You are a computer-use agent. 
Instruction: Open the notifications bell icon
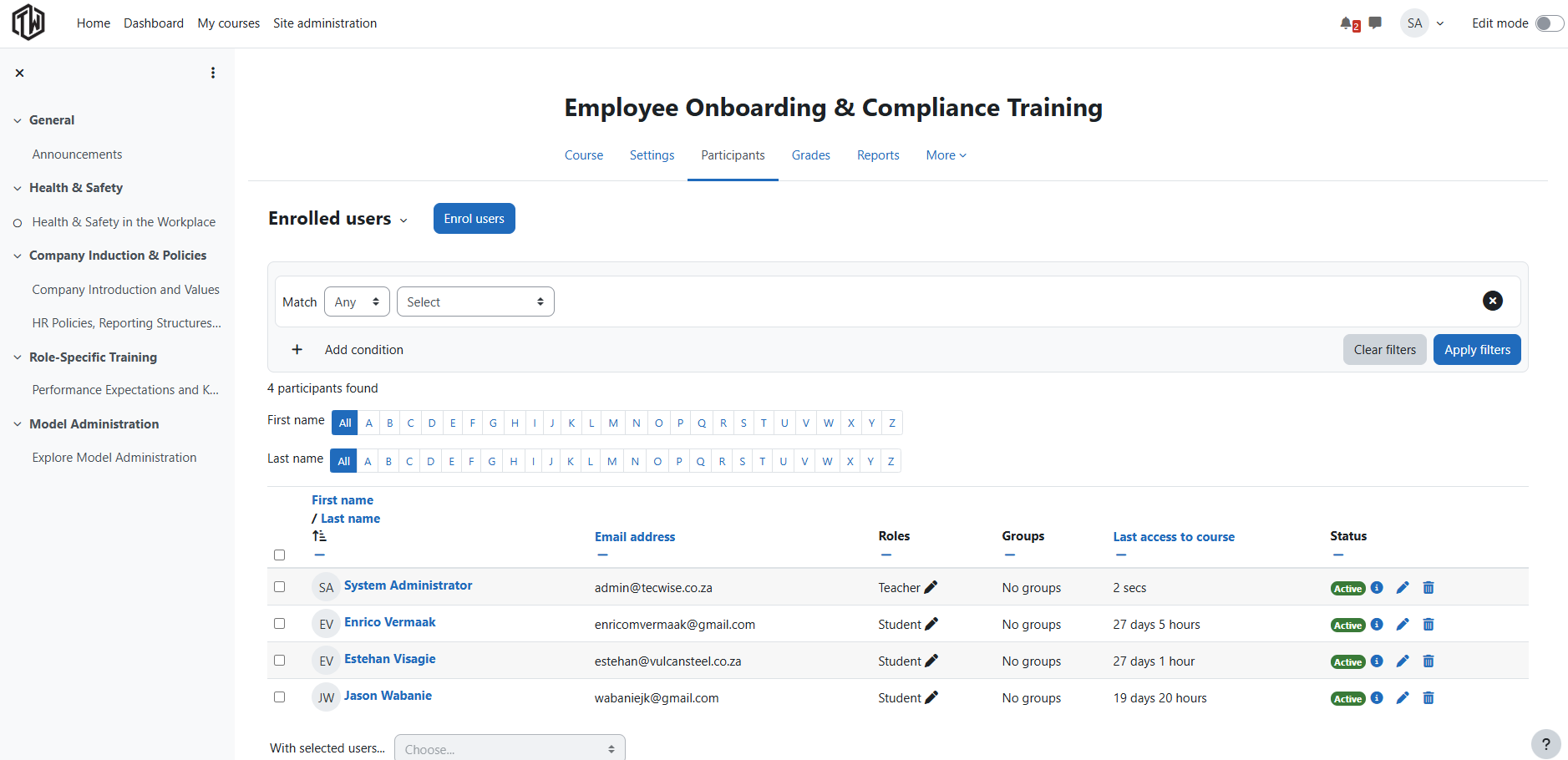click(1347, 23)
